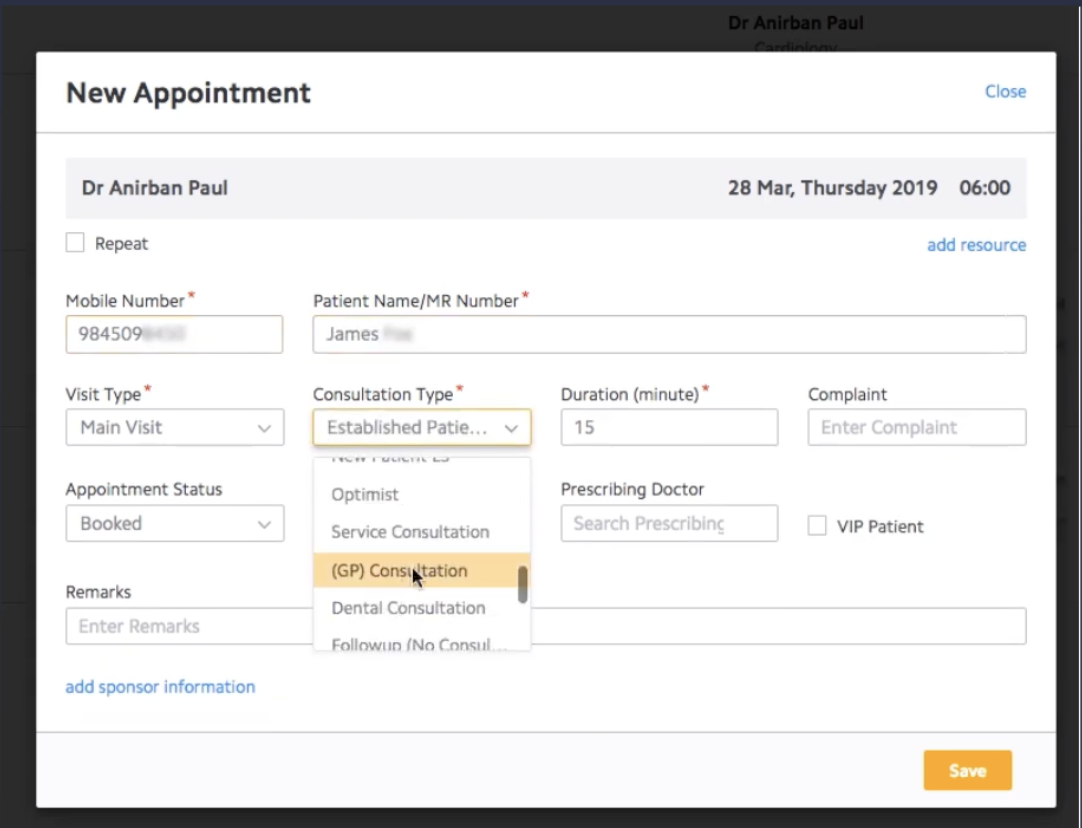
Task: Expand the Consultation Type dropdown
Action: click(421, 427)
